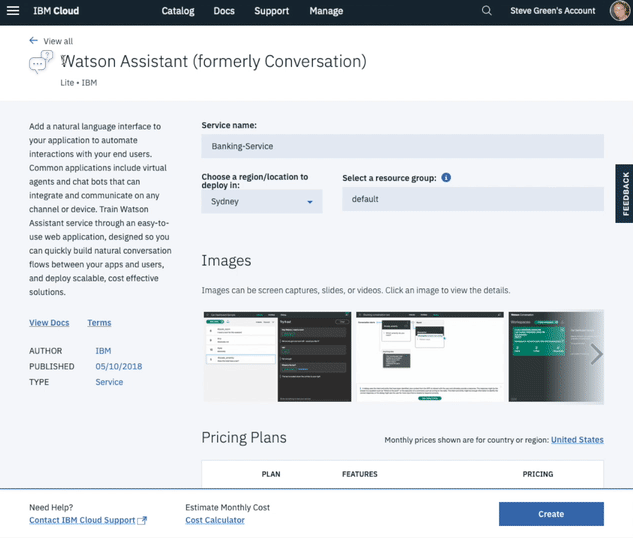Screen dimensions: 633x538
Task: Open the Support menu
Action: pos(272,11)
